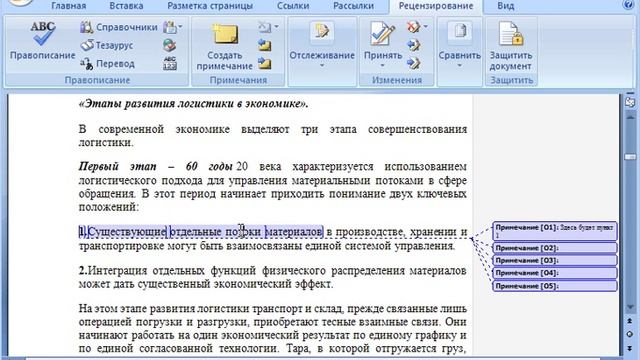Viewport: 640px width, 360px height.
Task: Go to previous comment icon
Action: 264,45
